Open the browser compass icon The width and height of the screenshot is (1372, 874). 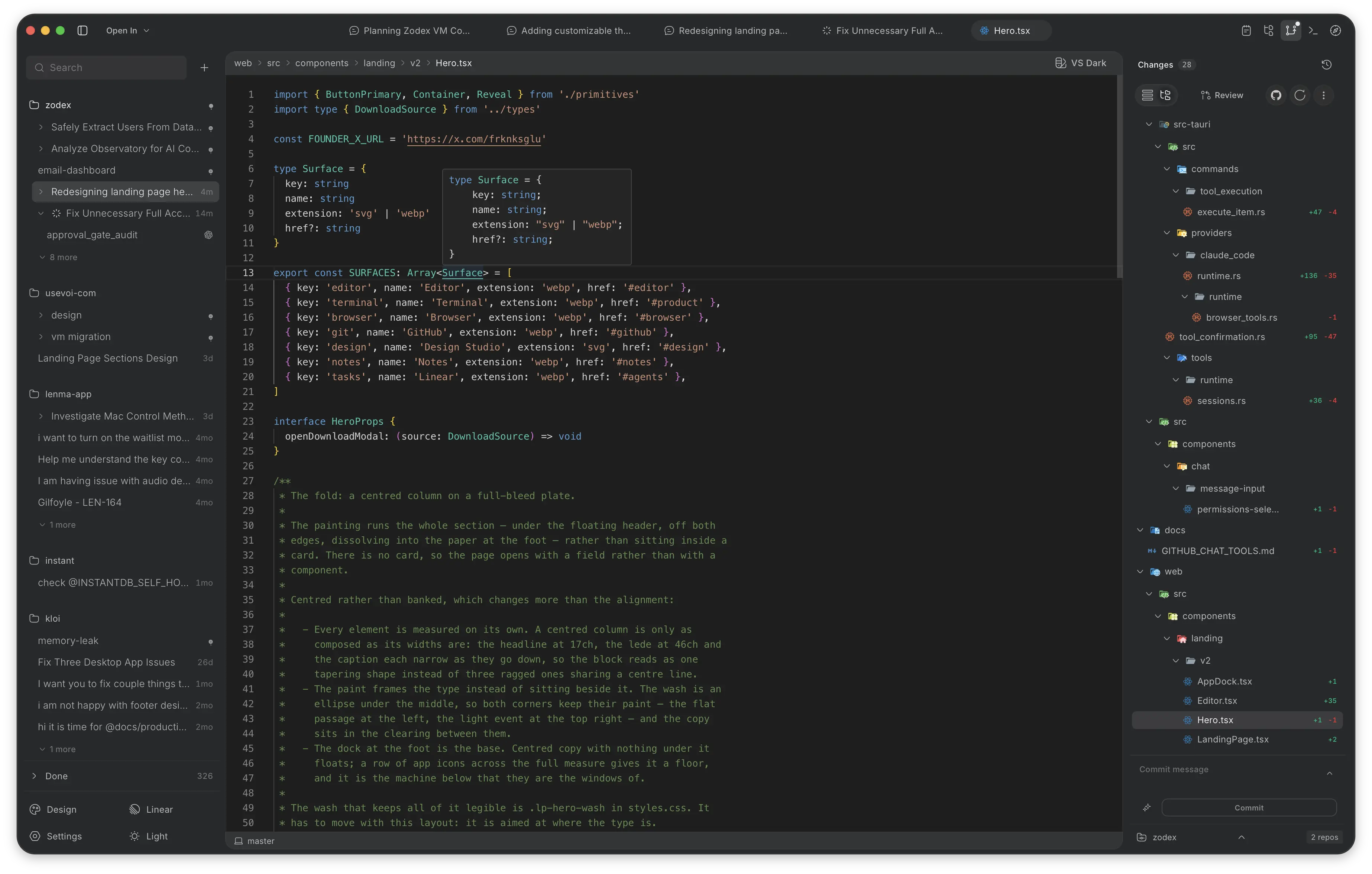coord(1336,31)
